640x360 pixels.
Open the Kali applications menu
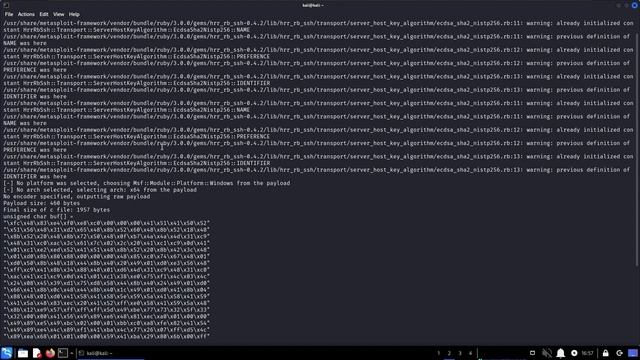(x=7, y=353)
